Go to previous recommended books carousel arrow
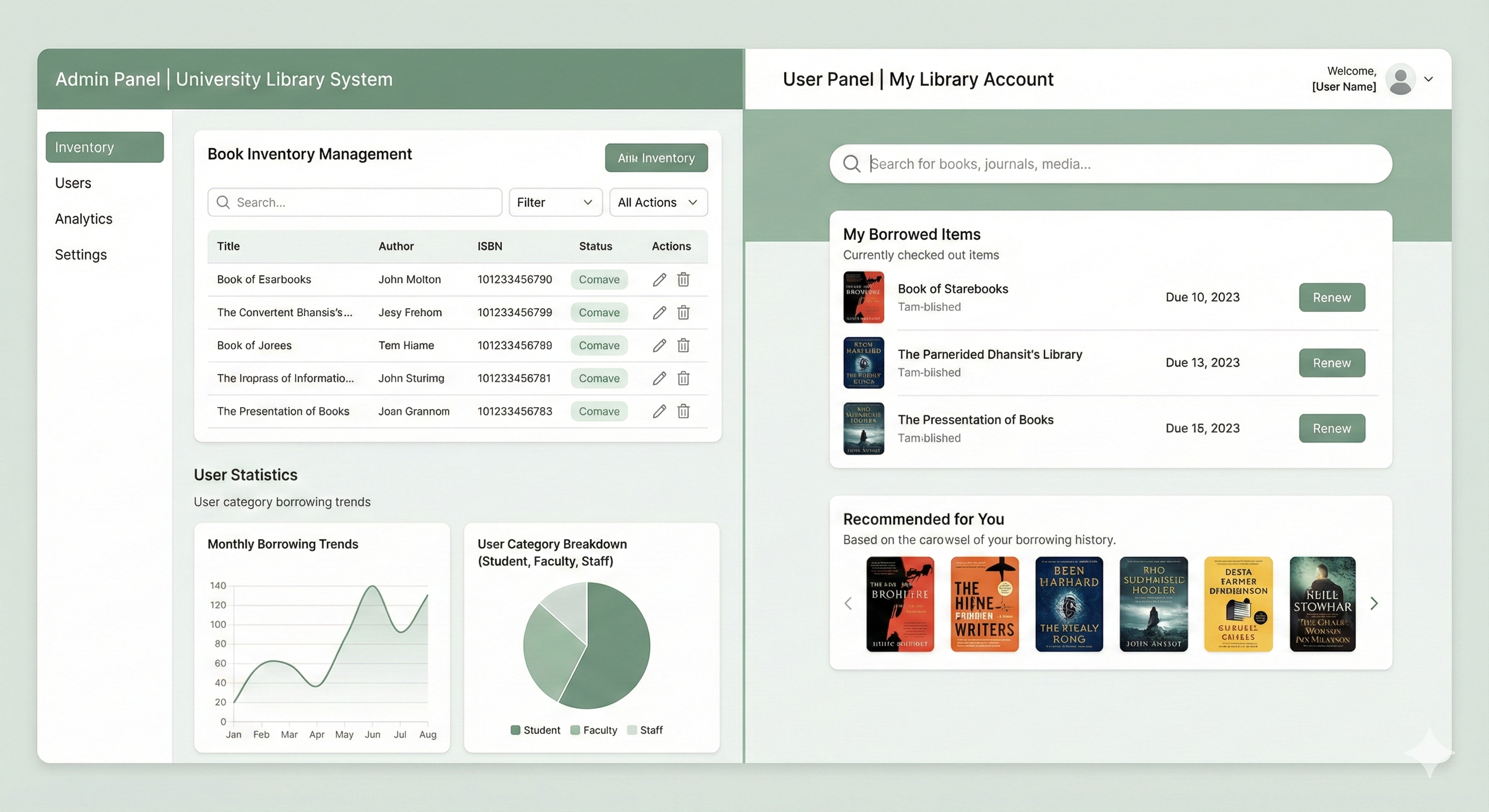This screenshot has width=1489, height=812. [x=848, y=604]
